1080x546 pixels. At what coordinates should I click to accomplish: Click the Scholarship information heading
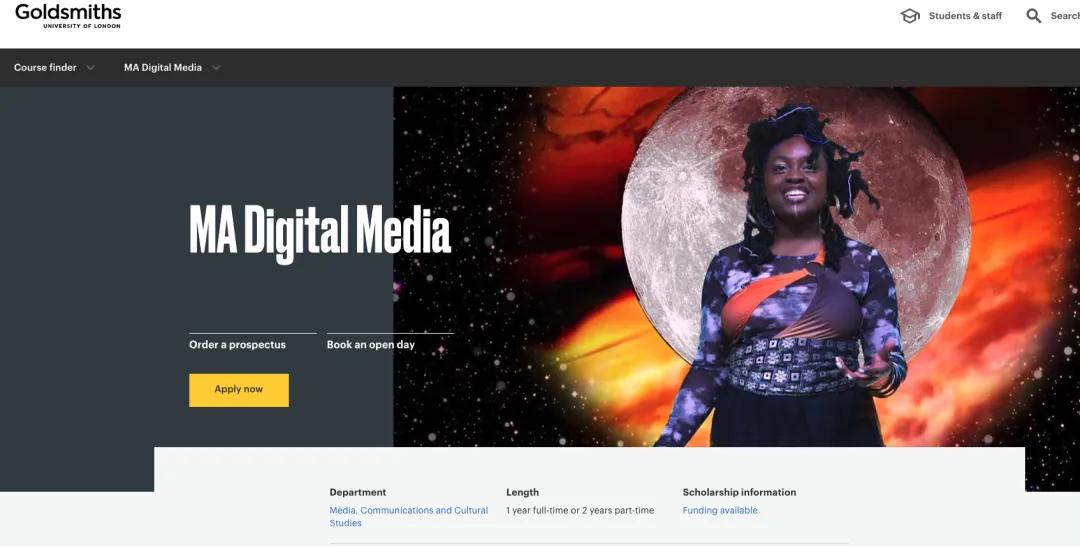coord(739,492)
